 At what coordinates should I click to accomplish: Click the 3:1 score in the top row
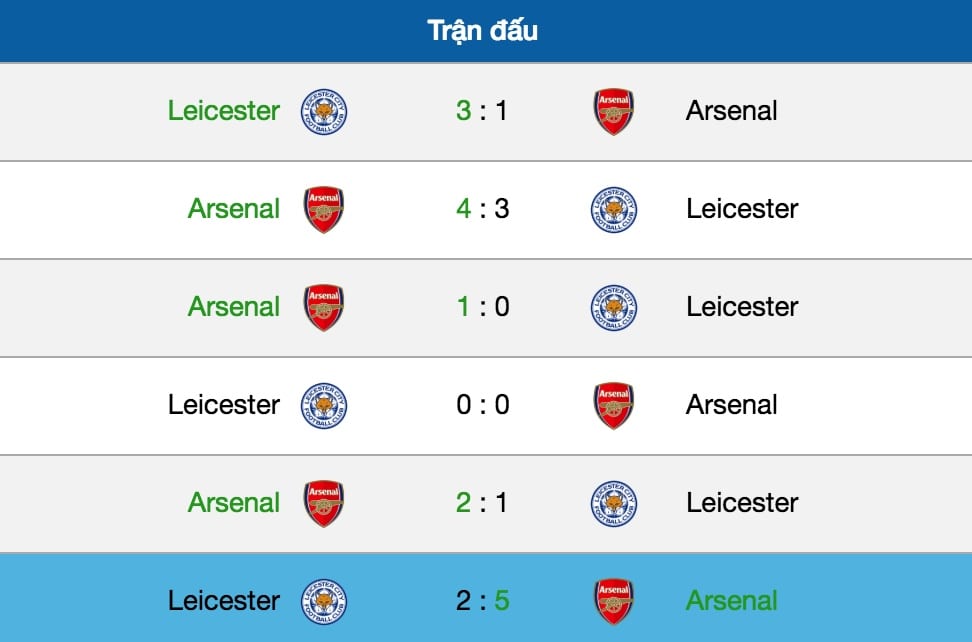(x=484, y=111)
